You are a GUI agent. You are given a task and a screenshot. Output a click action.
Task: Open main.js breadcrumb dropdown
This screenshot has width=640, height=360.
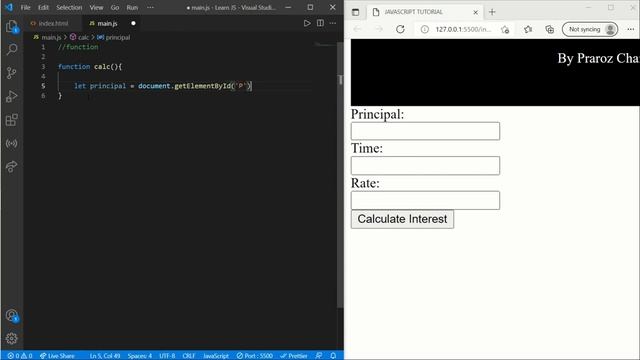pos(47,37)
